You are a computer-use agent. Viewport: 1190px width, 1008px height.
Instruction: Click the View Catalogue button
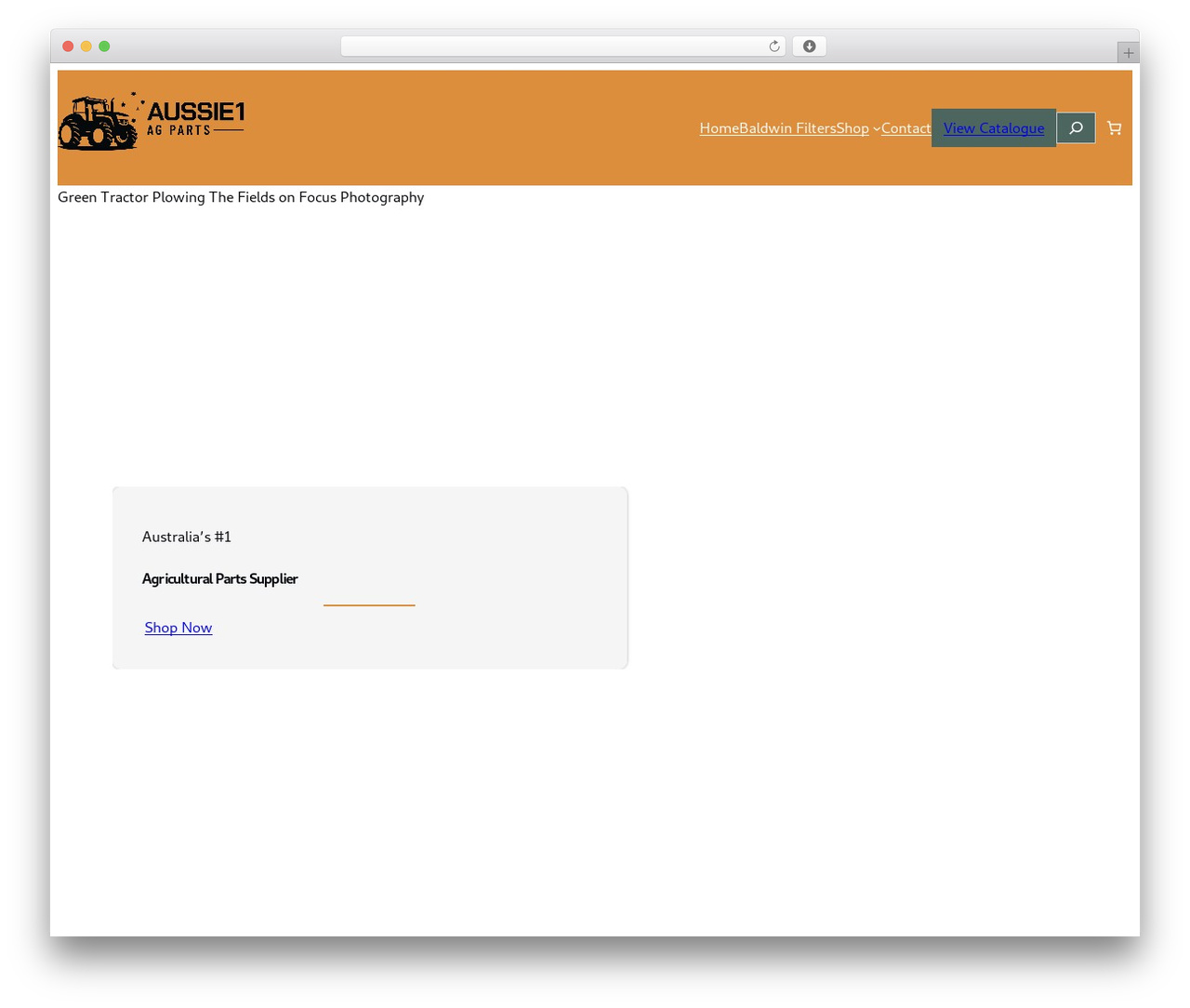click(x=994, y=128)
